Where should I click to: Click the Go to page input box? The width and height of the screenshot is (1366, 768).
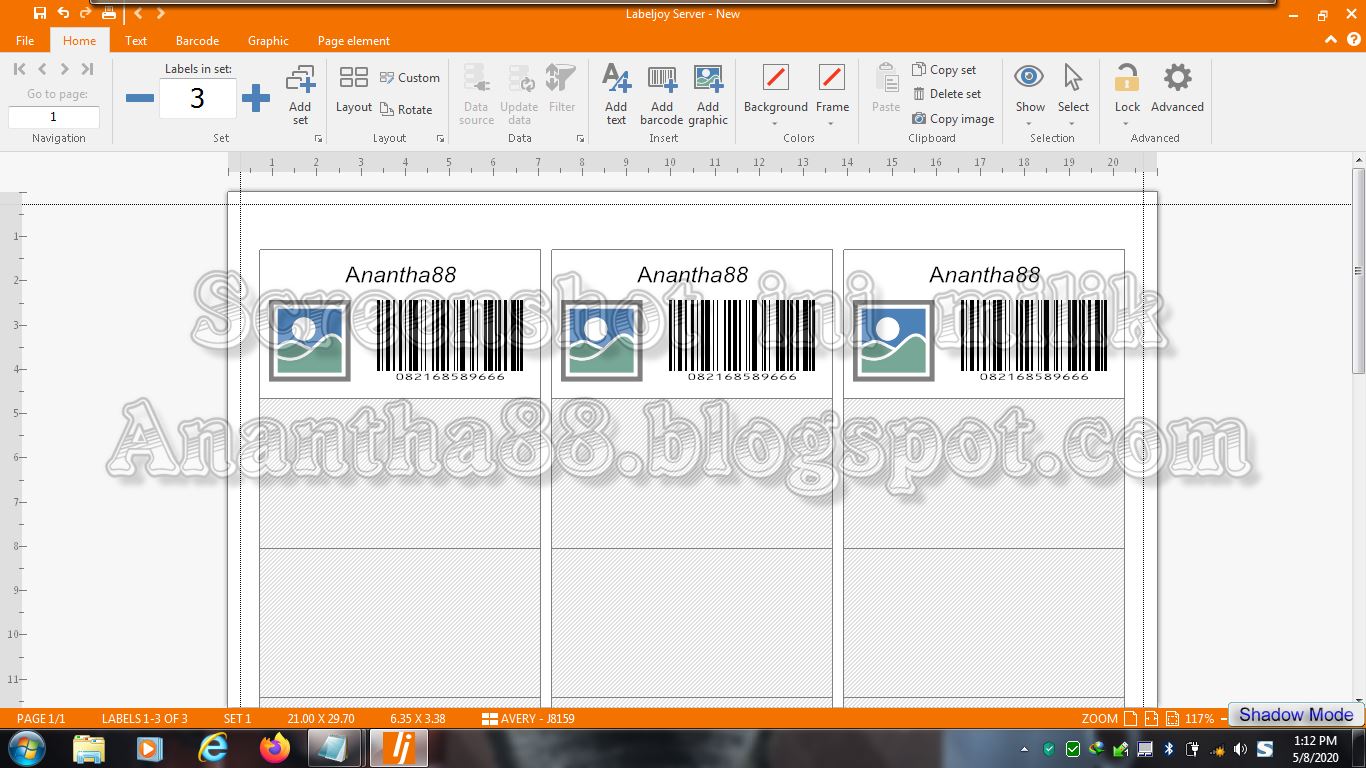click(54, 117)
